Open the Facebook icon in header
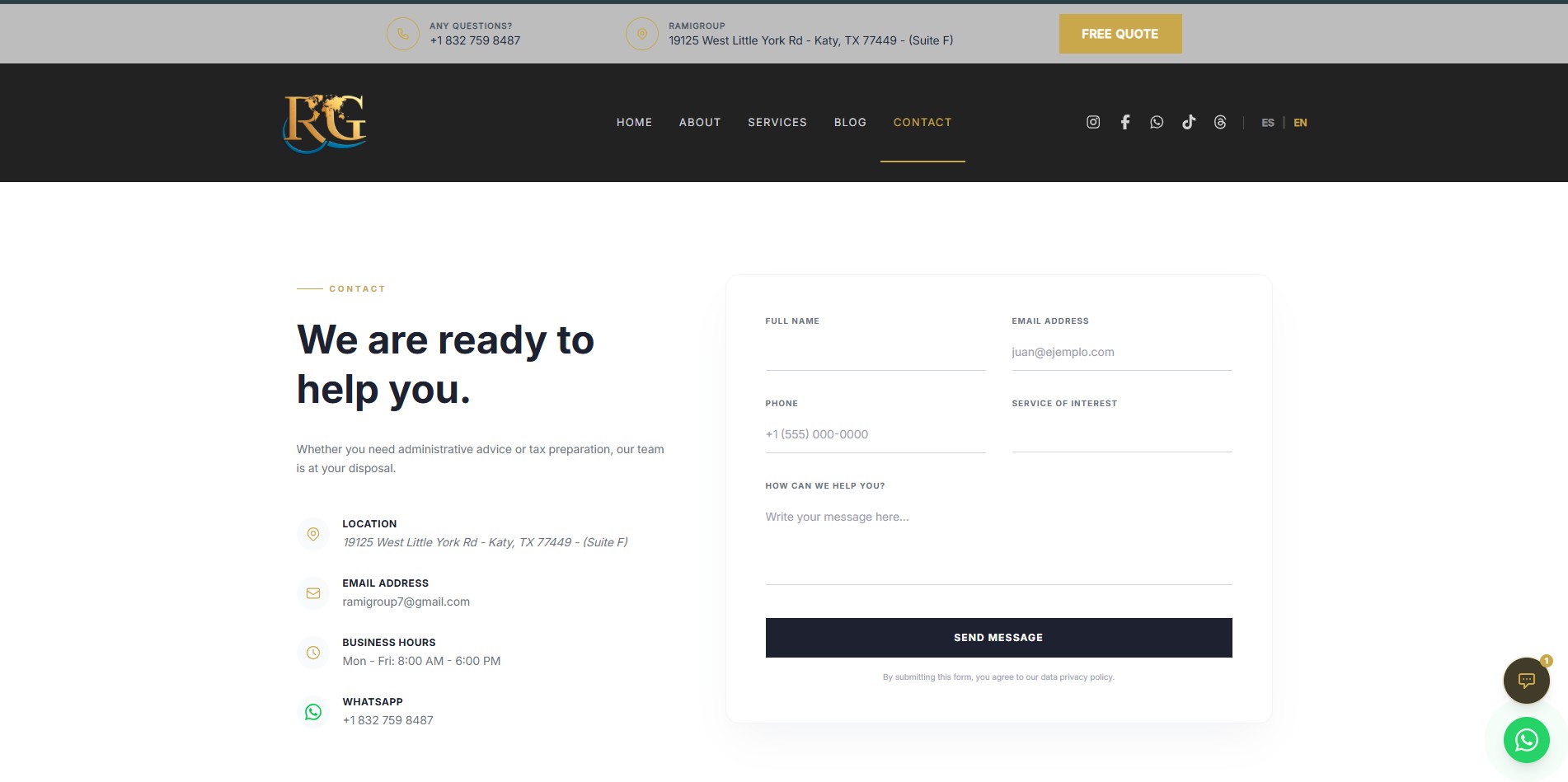Image resolution: width=1568 pixels, height=782 pixels. (x=1125, y=122)
